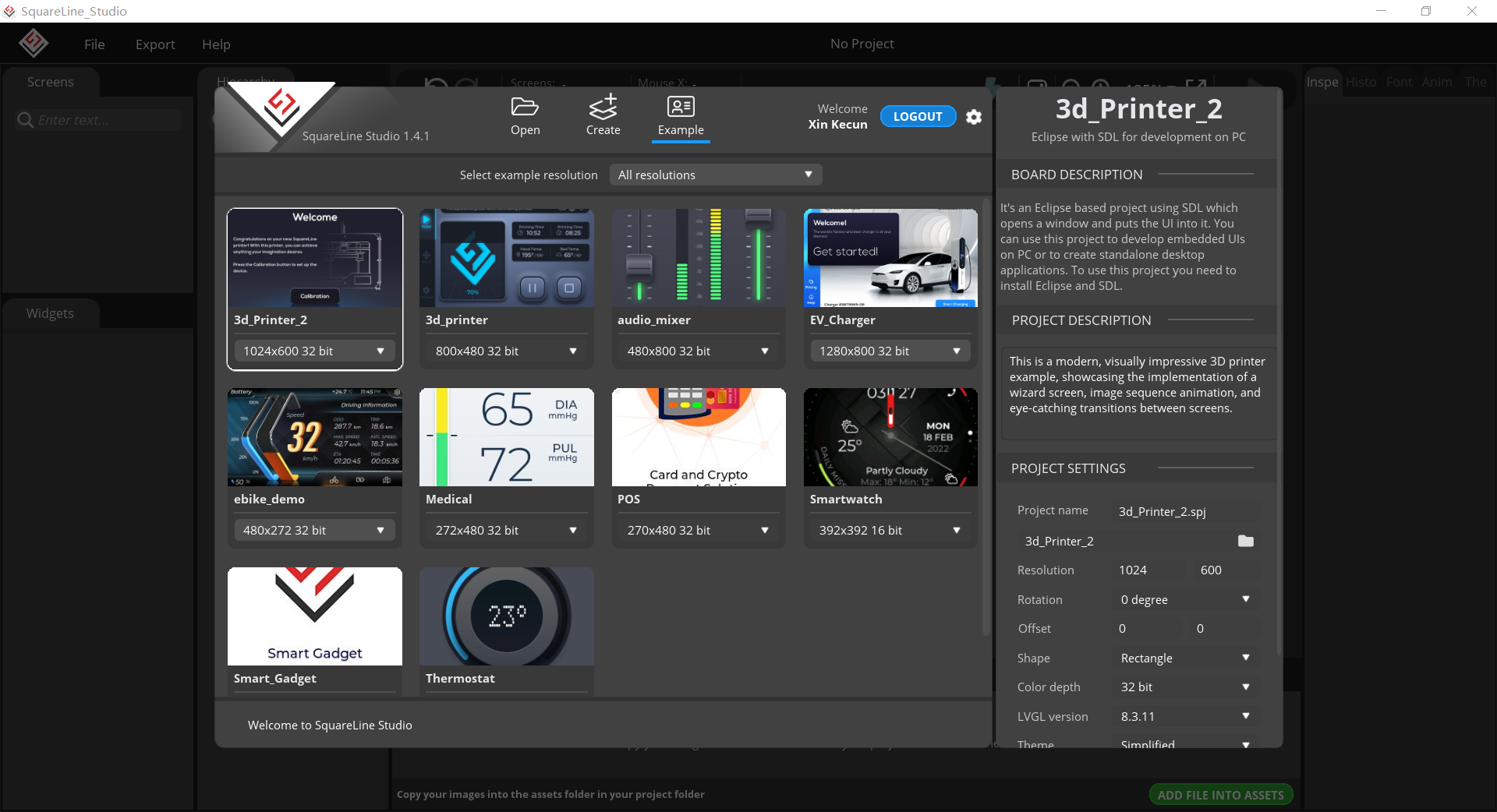
Task: Open launcher settings with the gear icon
Action: pyautogui.click(x=974, y=117)
